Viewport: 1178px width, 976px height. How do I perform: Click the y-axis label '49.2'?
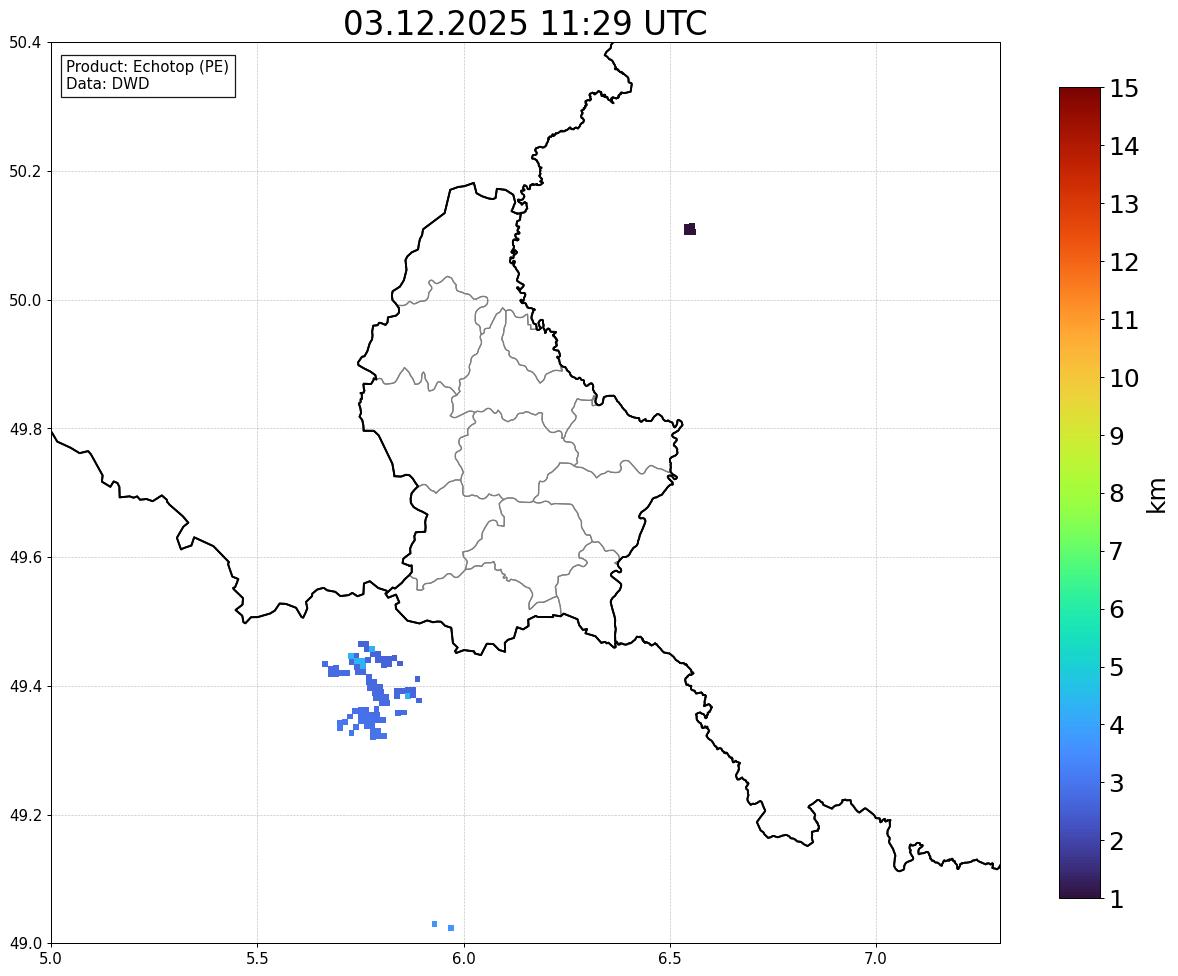tap(25, 815)
